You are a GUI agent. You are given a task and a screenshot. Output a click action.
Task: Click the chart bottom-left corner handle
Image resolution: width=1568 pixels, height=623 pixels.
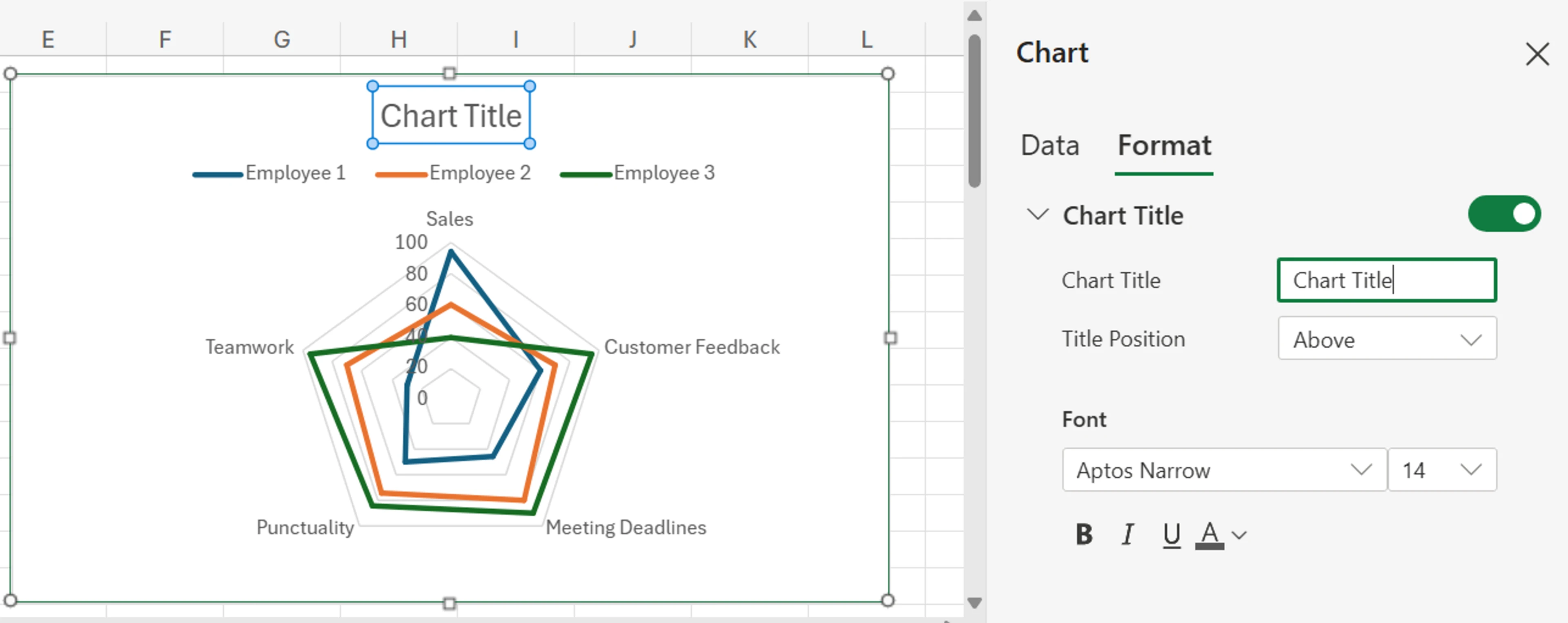pos(10,601)
